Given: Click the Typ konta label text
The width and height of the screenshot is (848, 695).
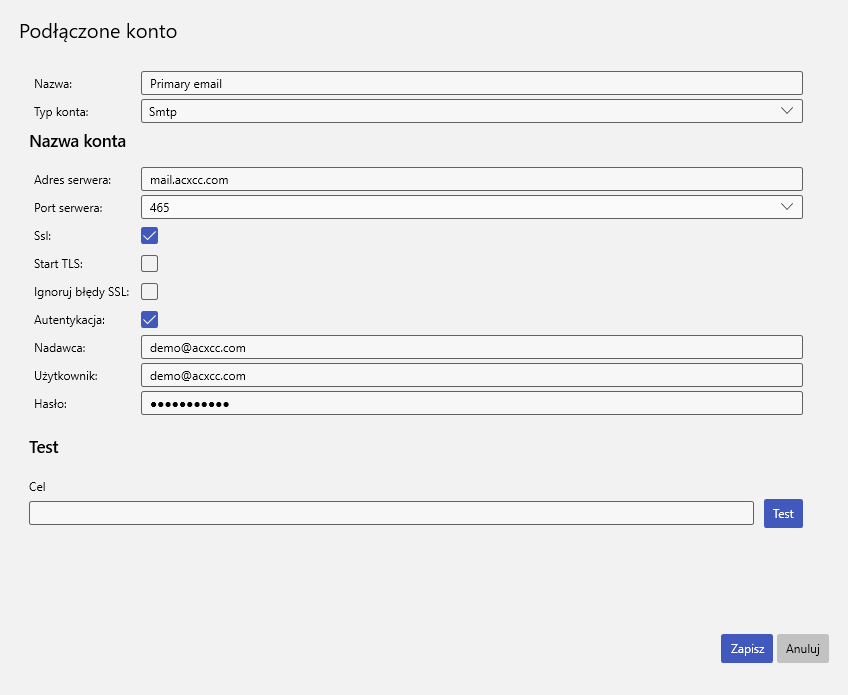Looking at the screenshot, I should click(x=61, y=112).
